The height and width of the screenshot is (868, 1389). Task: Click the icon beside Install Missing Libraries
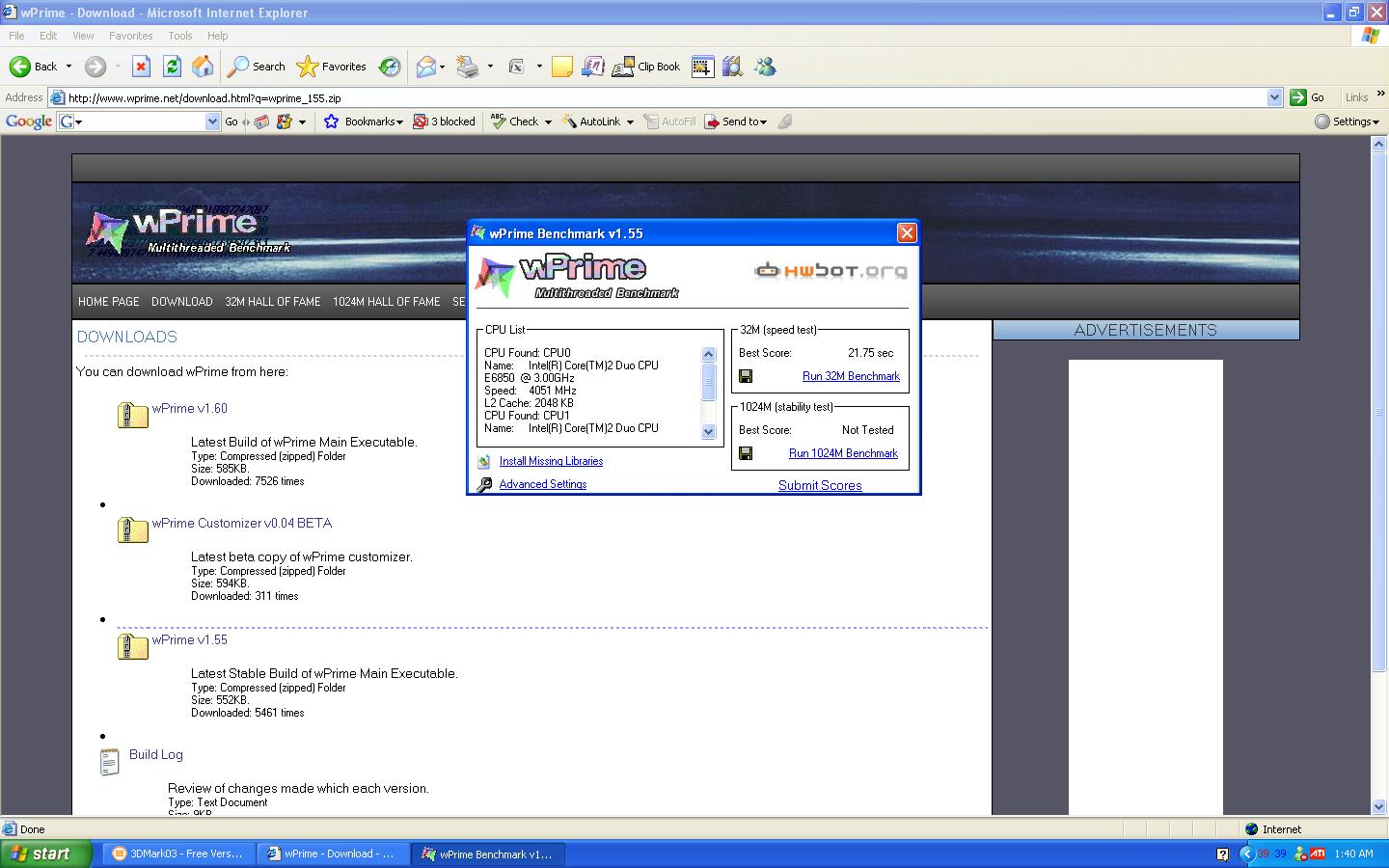484,462
